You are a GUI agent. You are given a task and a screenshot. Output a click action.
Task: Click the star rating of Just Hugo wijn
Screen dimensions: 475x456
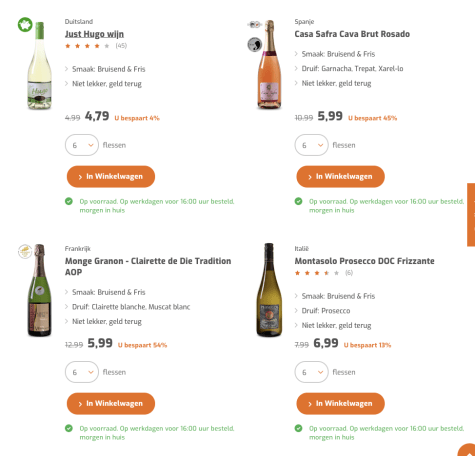click(x=87, y=46)
